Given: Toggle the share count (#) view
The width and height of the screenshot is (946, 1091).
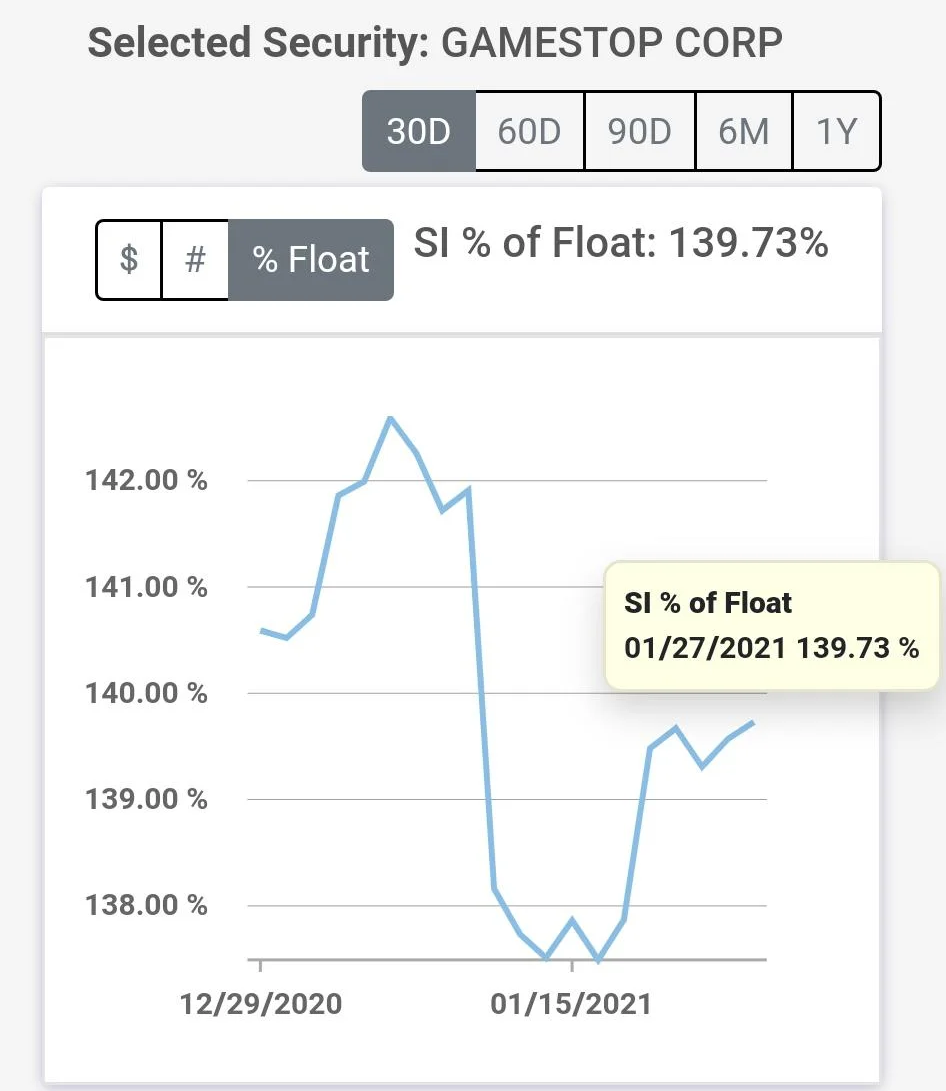Looking at the screenshot, I should point(195,260).
